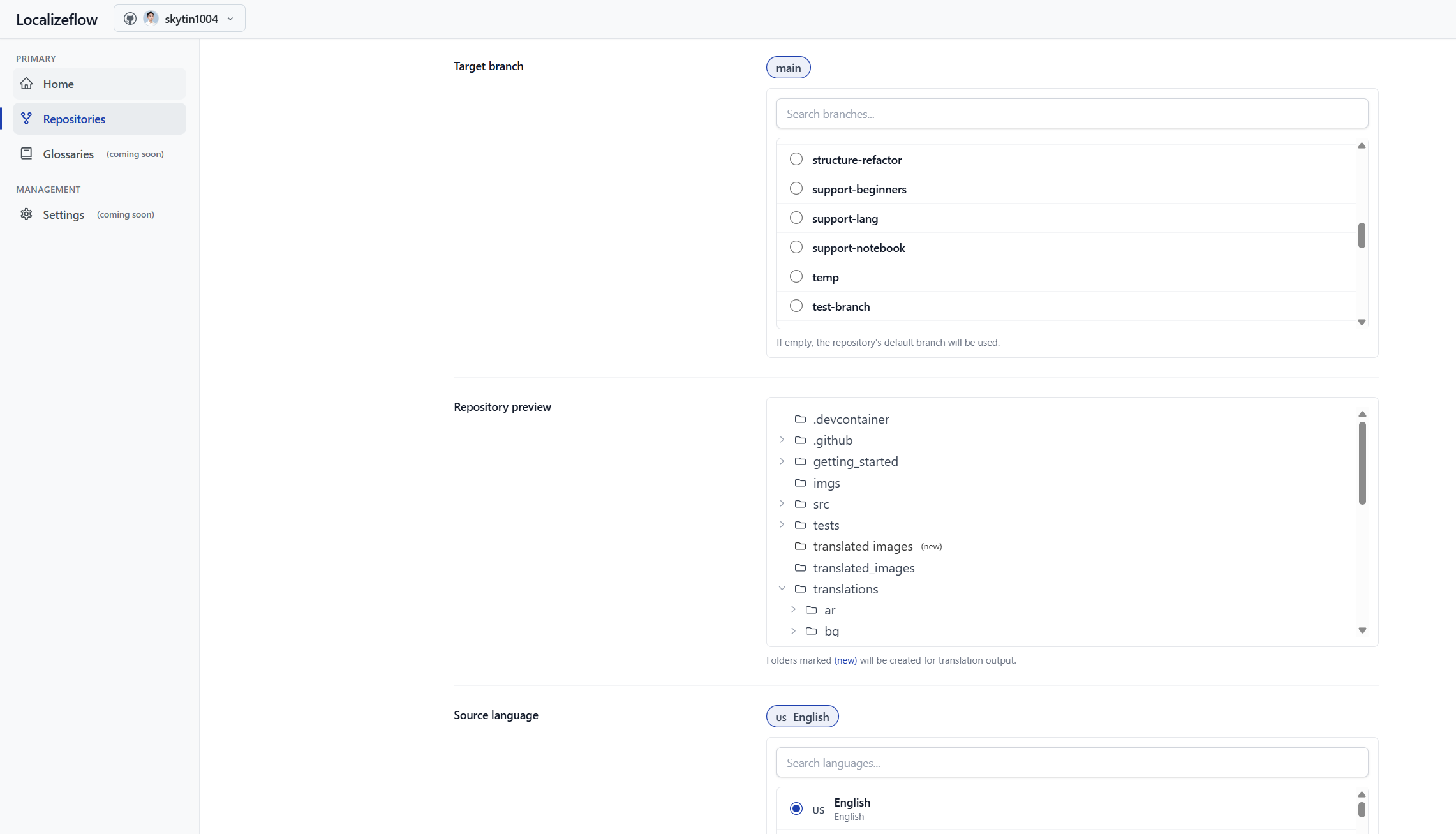Select the Home icon in sidebar
Screen dimensions: 1456x834
pos(26,84)
